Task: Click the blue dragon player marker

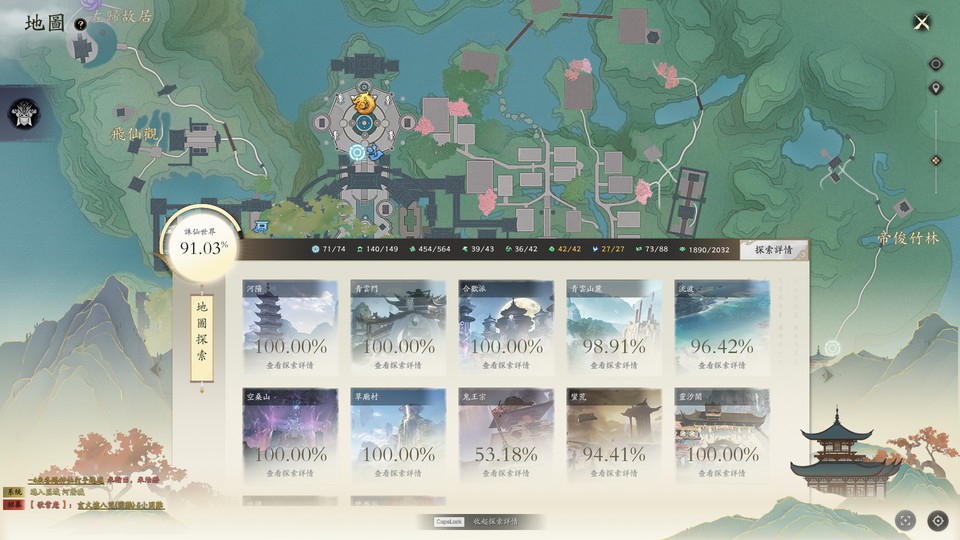Action: point(374,152)
